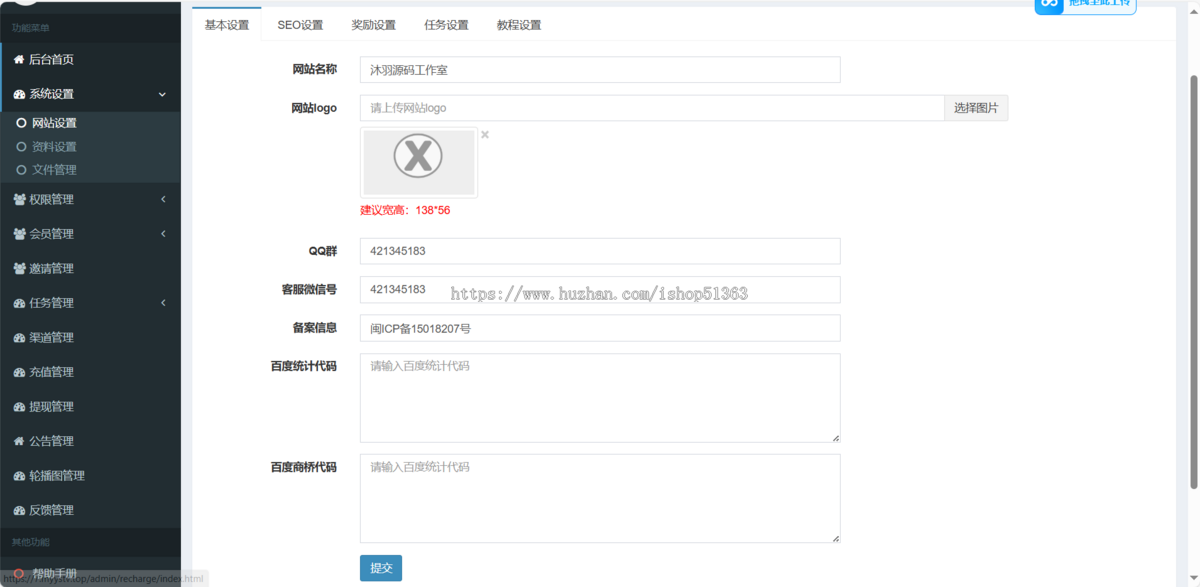Screen dimensions: 1200x587
Task: Select 资料设置 submenu item
Action: [54, 147]
